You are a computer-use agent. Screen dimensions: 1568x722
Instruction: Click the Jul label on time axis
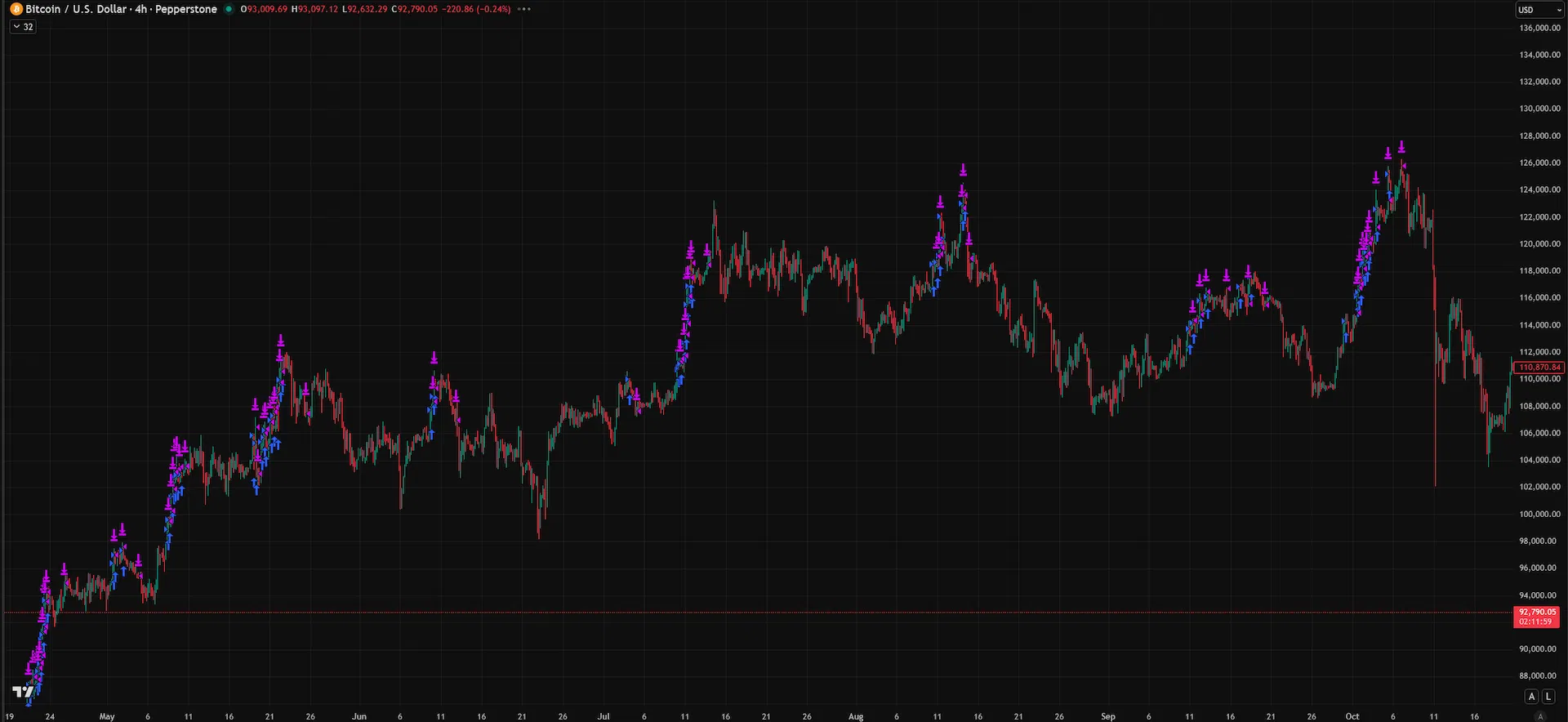click(x=604, y=716)
